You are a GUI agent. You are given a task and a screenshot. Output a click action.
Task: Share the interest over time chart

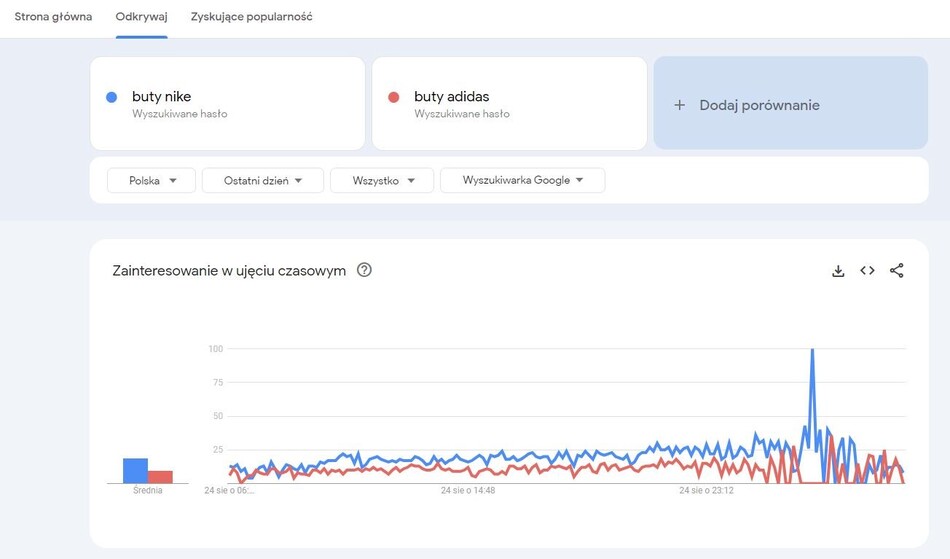tap(896, 271)
